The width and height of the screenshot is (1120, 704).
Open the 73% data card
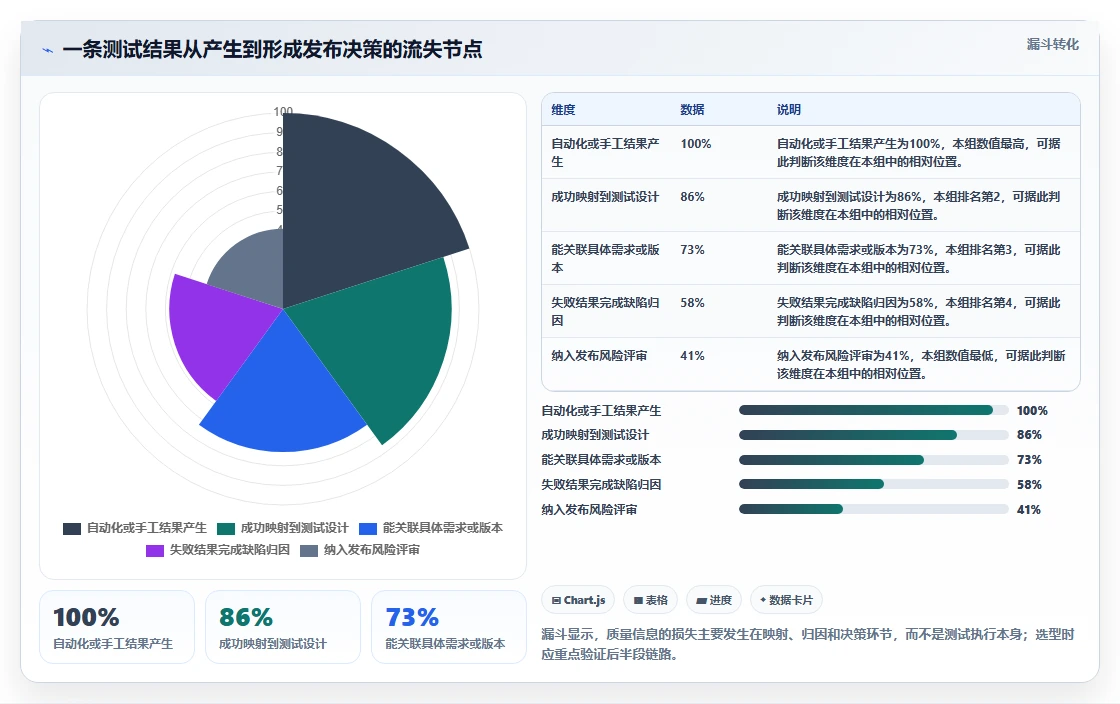449,627
